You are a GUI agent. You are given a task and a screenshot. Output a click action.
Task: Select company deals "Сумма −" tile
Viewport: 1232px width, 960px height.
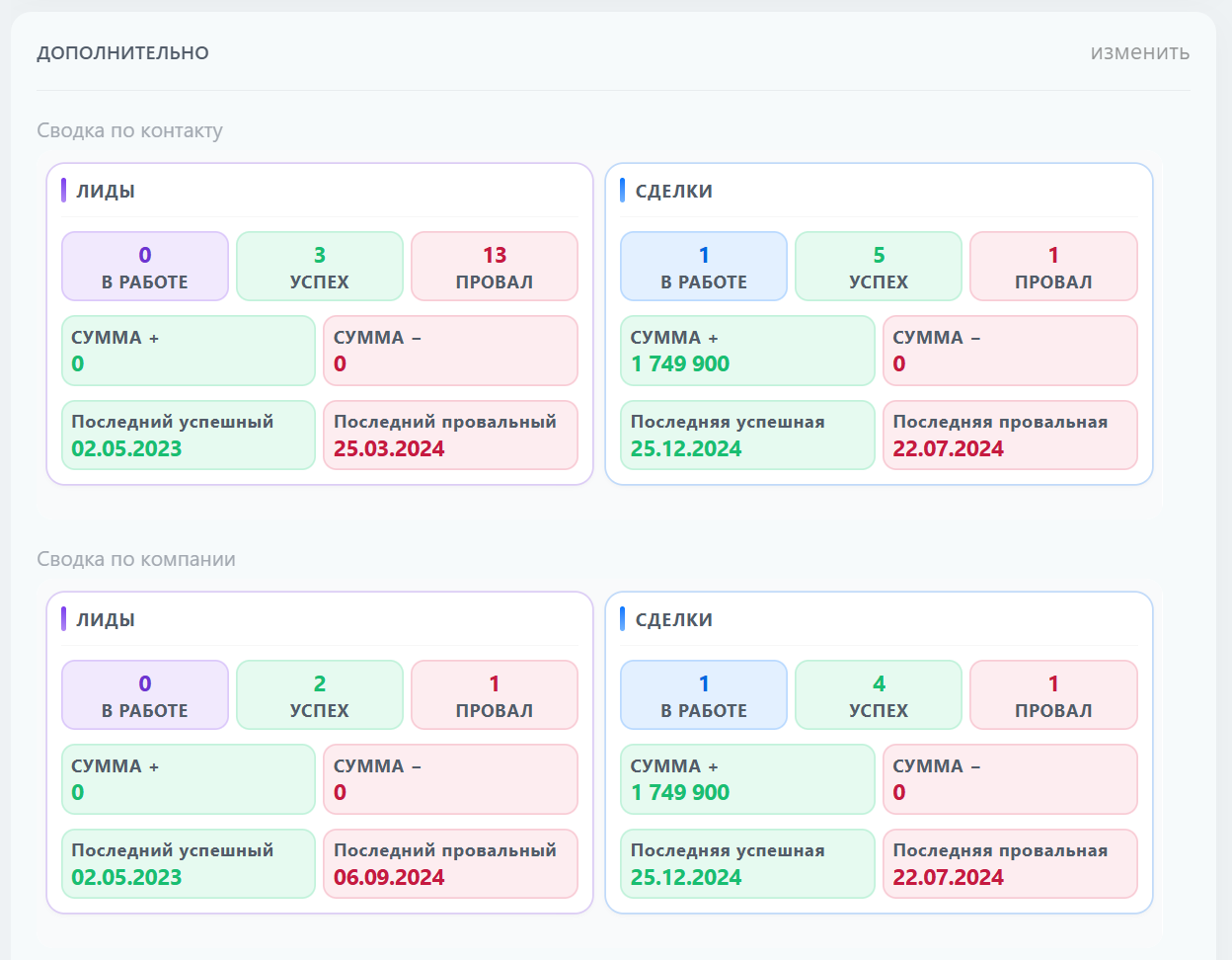[1009, 779]
